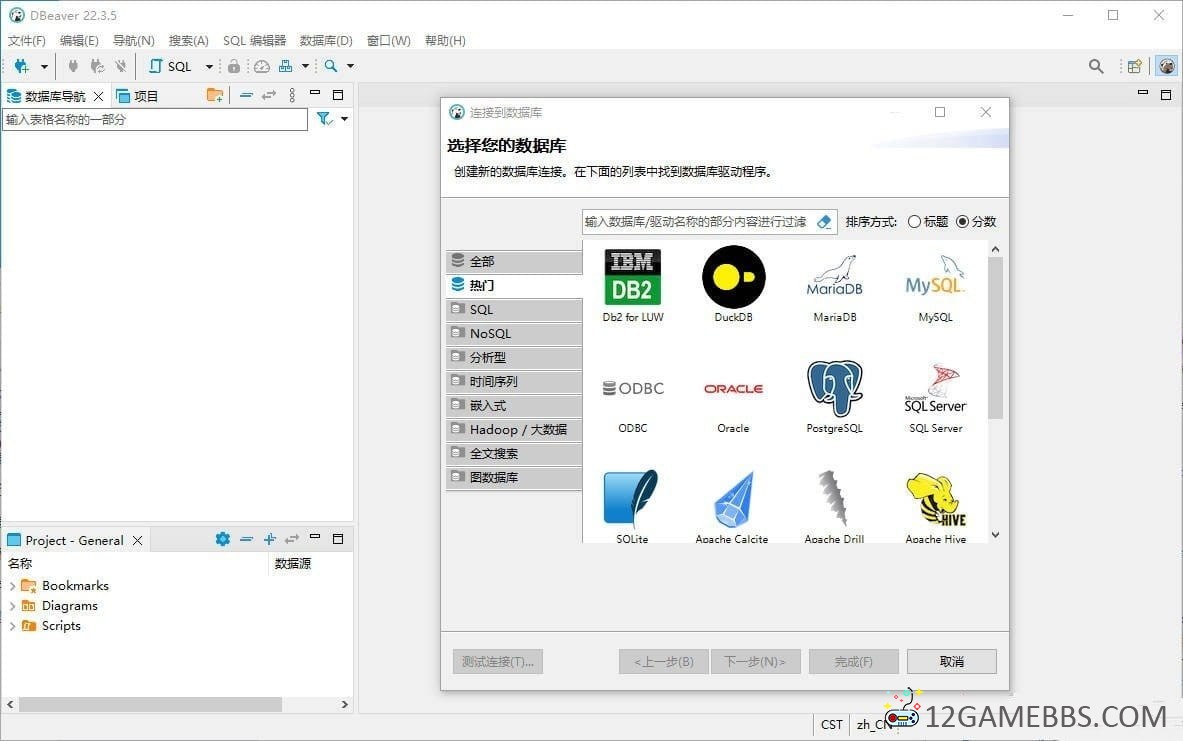Expand the Diagrams tree node
1183x741 pixels.
[12, 606]
